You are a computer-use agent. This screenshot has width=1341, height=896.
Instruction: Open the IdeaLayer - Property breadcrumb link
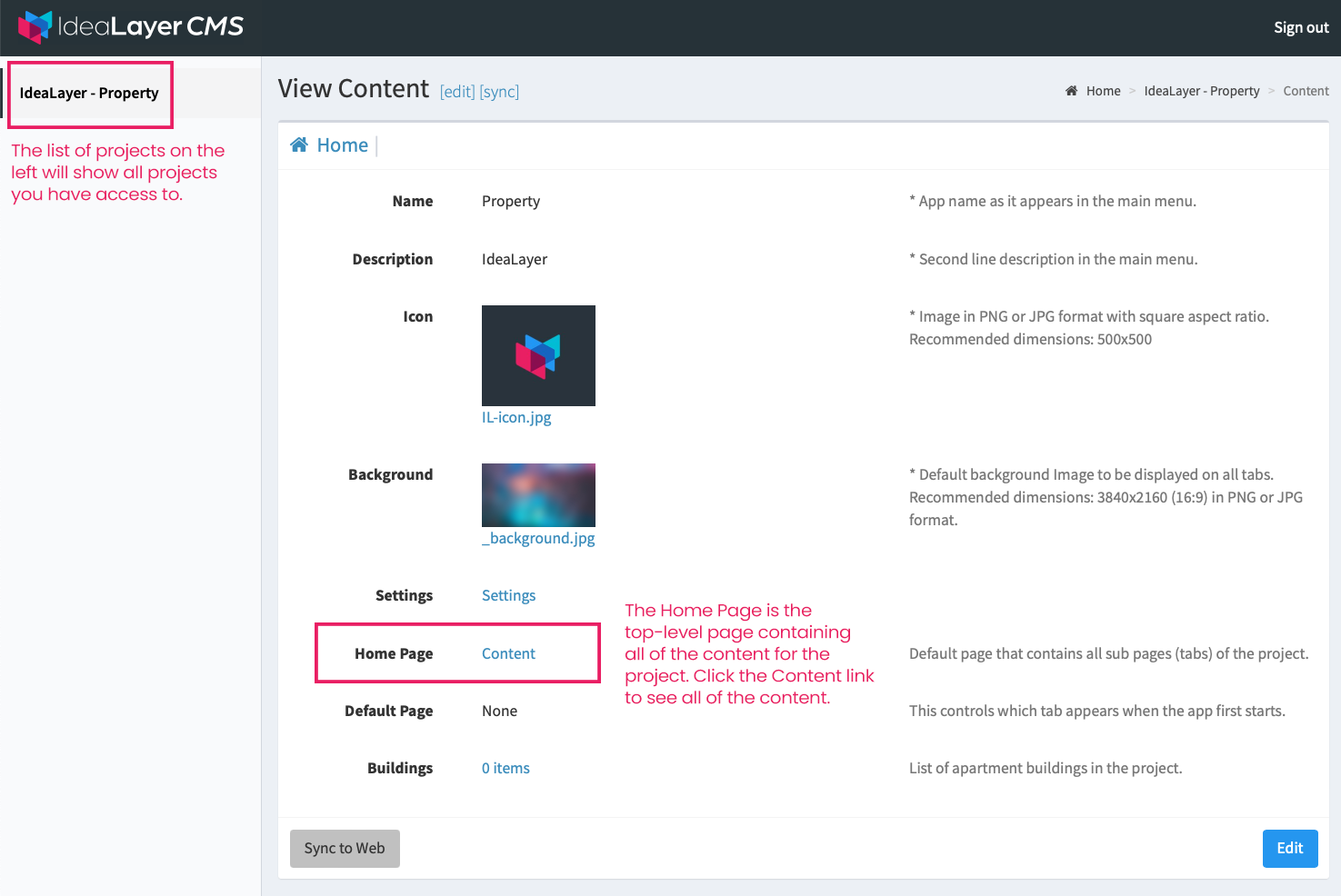1202,91
